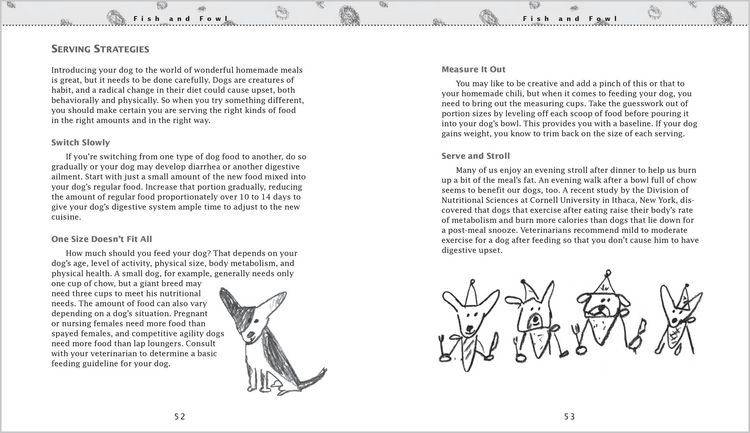750x433 pixels.
Task: Click the 'Measure It Out' subheading
Action: 474,69
